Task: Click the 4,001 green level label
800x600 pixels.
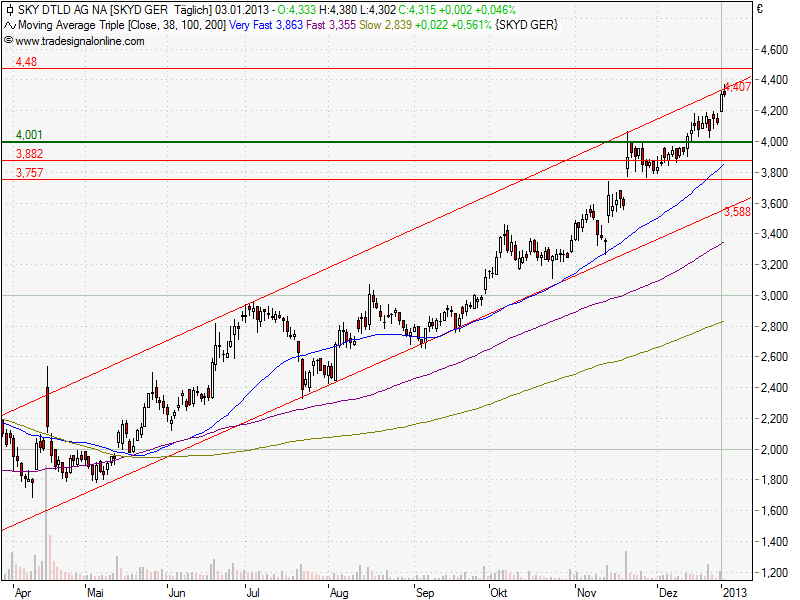Action: (x=29, y=135)
